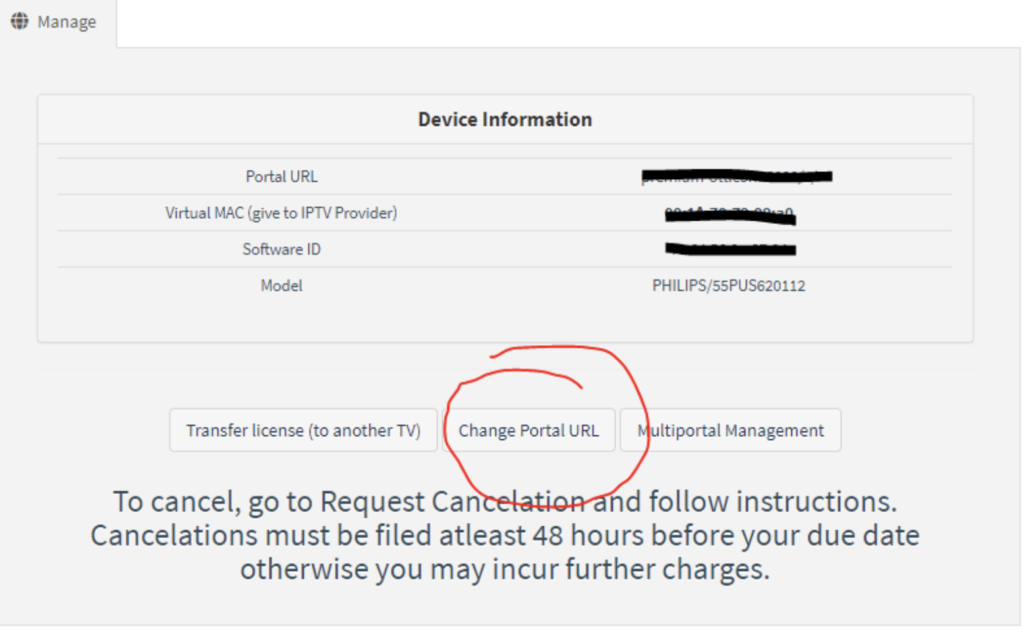Select the Portal URL row label
The image size is (1024, 631).
point(282,177)
